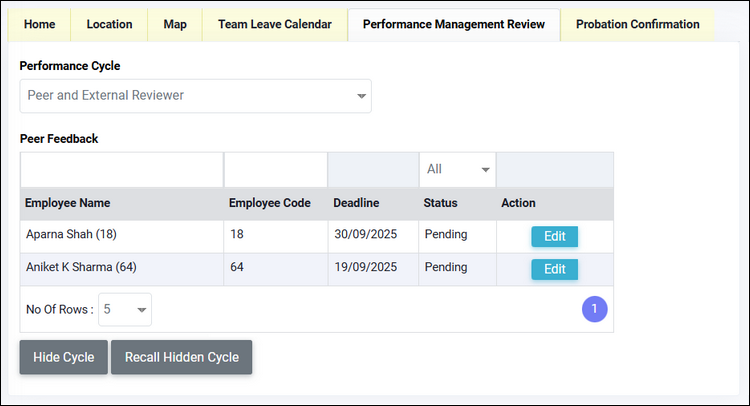Screen dimensions: 750x406
Task: Expand the Performance Cycle dropdown
Action: [195, 96]
